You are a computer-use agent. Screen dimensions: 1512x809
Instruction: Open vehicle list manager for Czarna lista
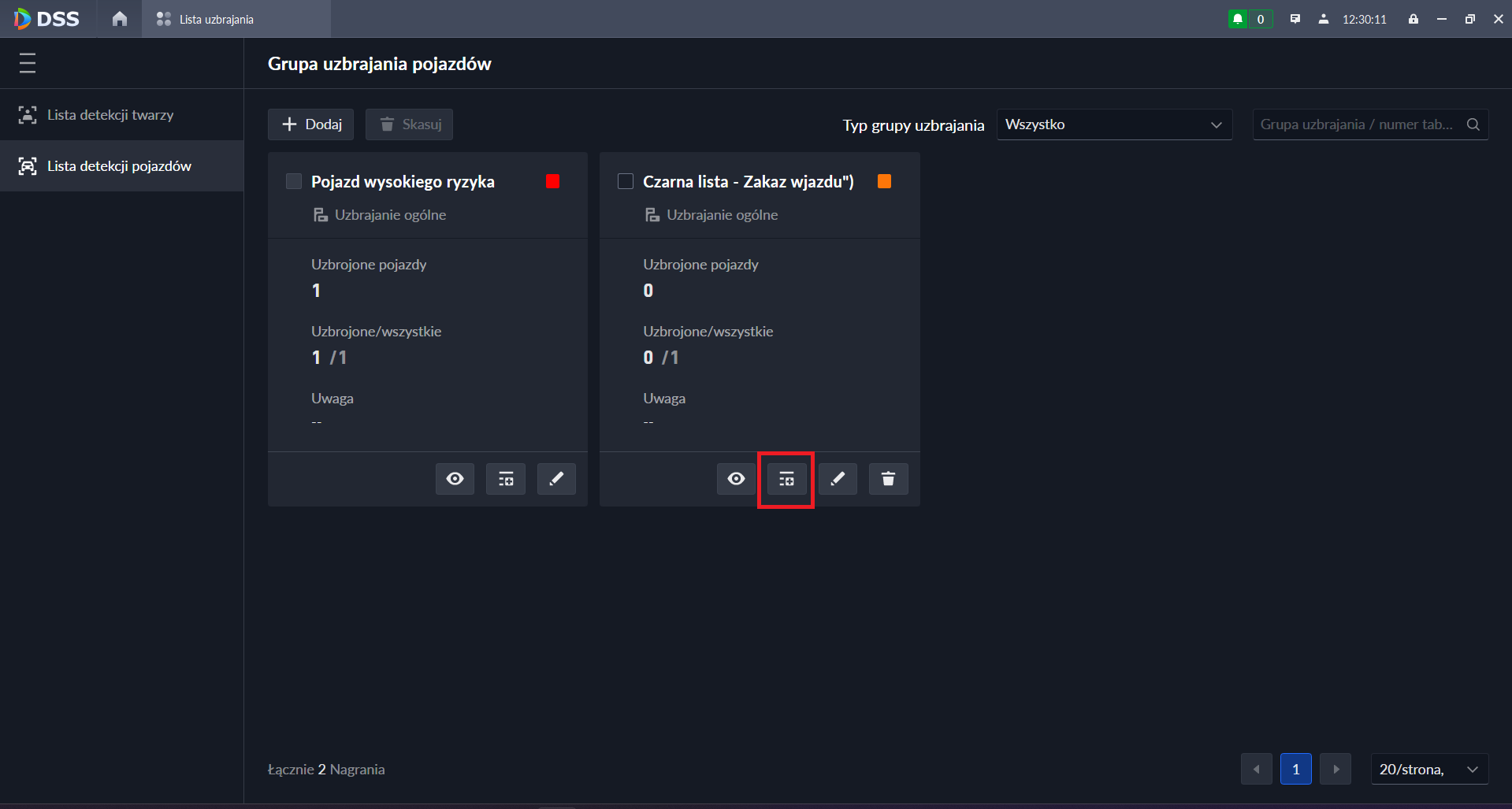tap(786, 479)
